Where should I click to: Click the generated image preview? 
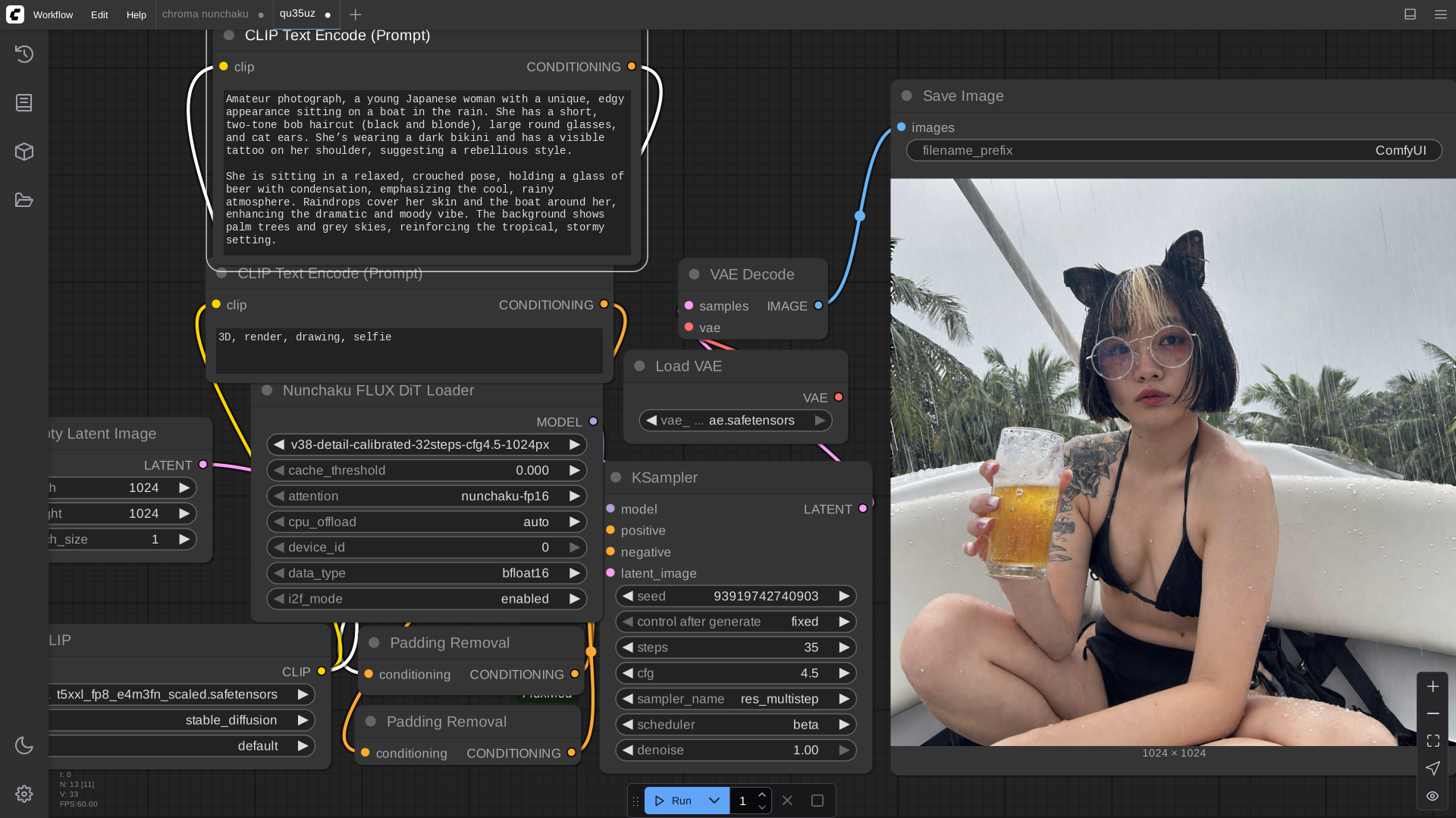1173,462
